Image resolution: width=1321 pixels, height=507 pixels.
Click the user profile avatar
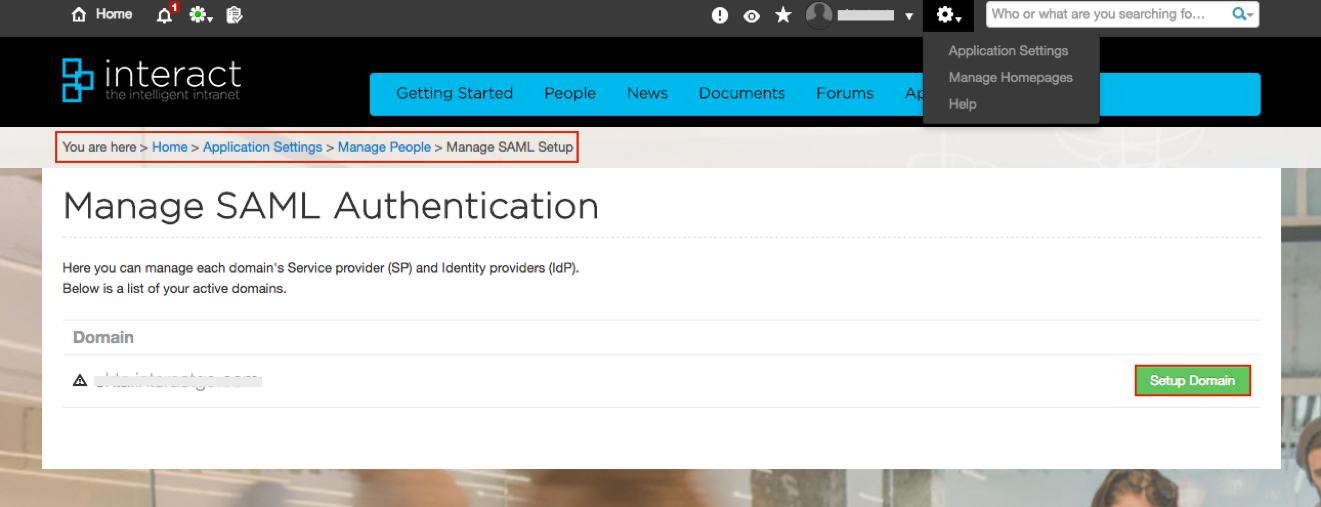point(819,15)
